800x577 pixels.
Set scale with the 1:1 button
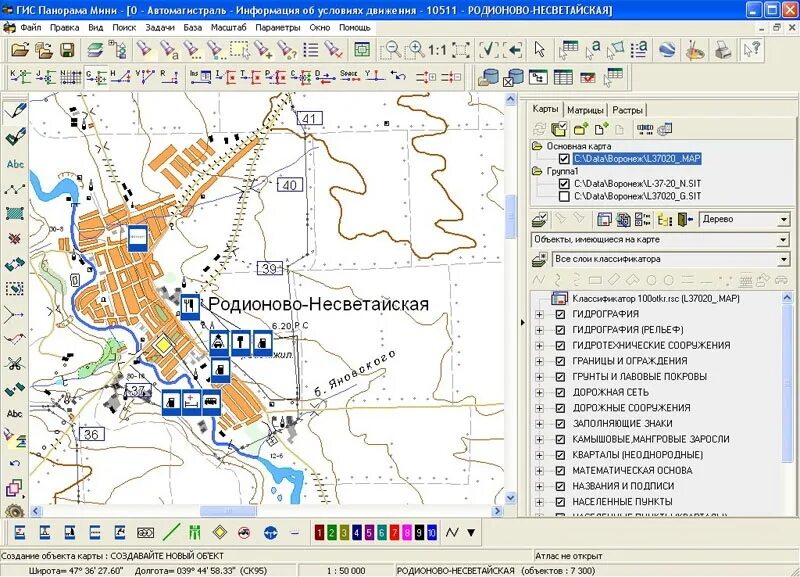coord(437,50)
